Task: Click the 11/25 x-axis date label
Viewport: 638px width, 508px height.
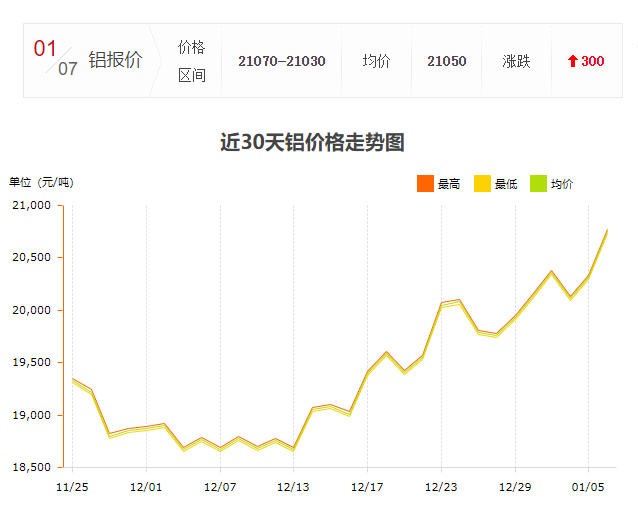Action: pyautogui.click(x=72, y=487)
